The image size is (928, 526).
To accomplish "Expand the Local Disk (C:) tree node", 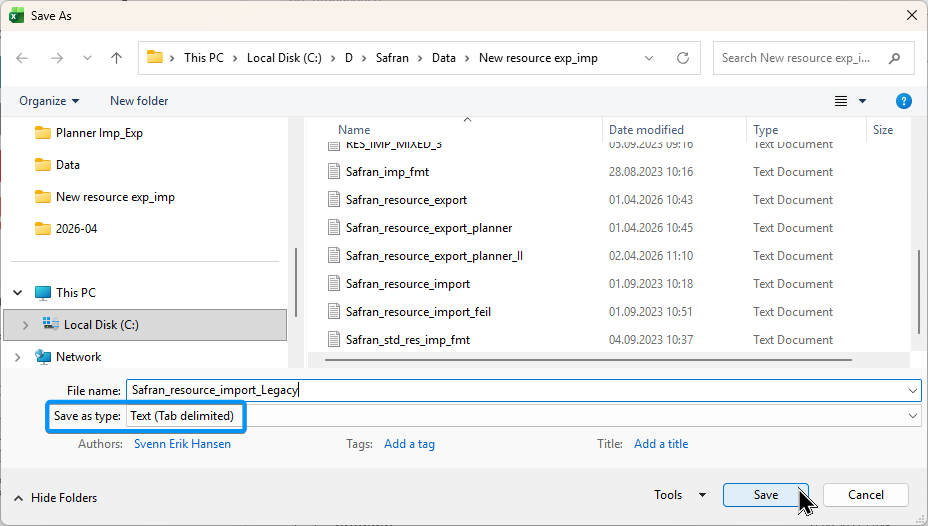I will click(25, 325).
